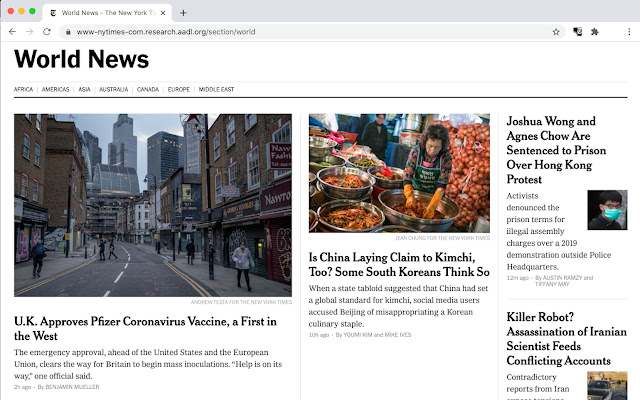Click the emergency approval summary paragraph
This screenshot has width=640, height=400.
(148, 364)
